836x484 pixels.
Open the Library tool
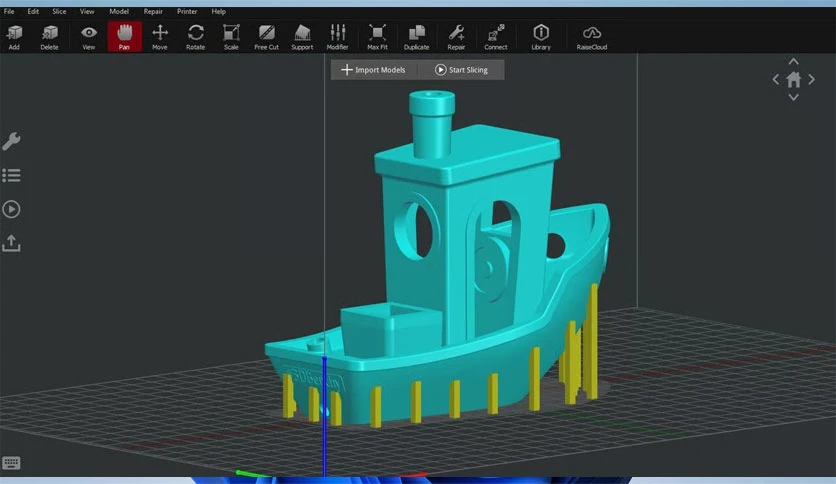point(541,37)
